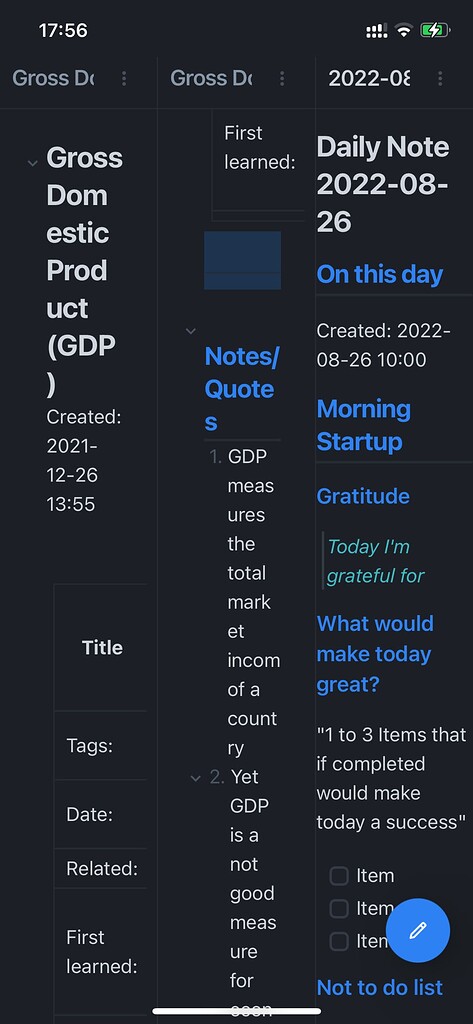Collapse the Gross Domestic Product heading chevron
The width and height of the screenshot is (473, 1024).
[33, 162]
